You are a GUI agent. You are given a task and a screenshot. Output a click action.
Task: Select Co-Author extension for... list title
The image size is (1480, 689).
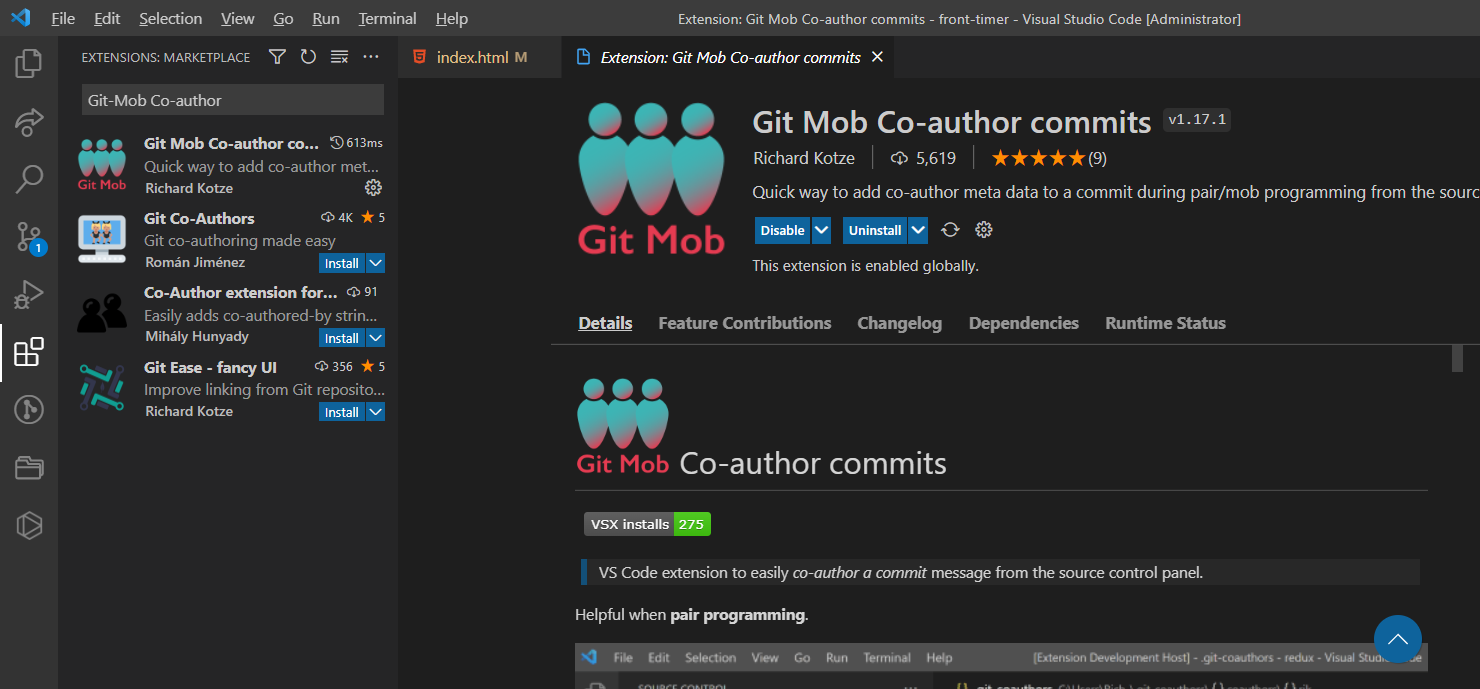pos(241,292)
